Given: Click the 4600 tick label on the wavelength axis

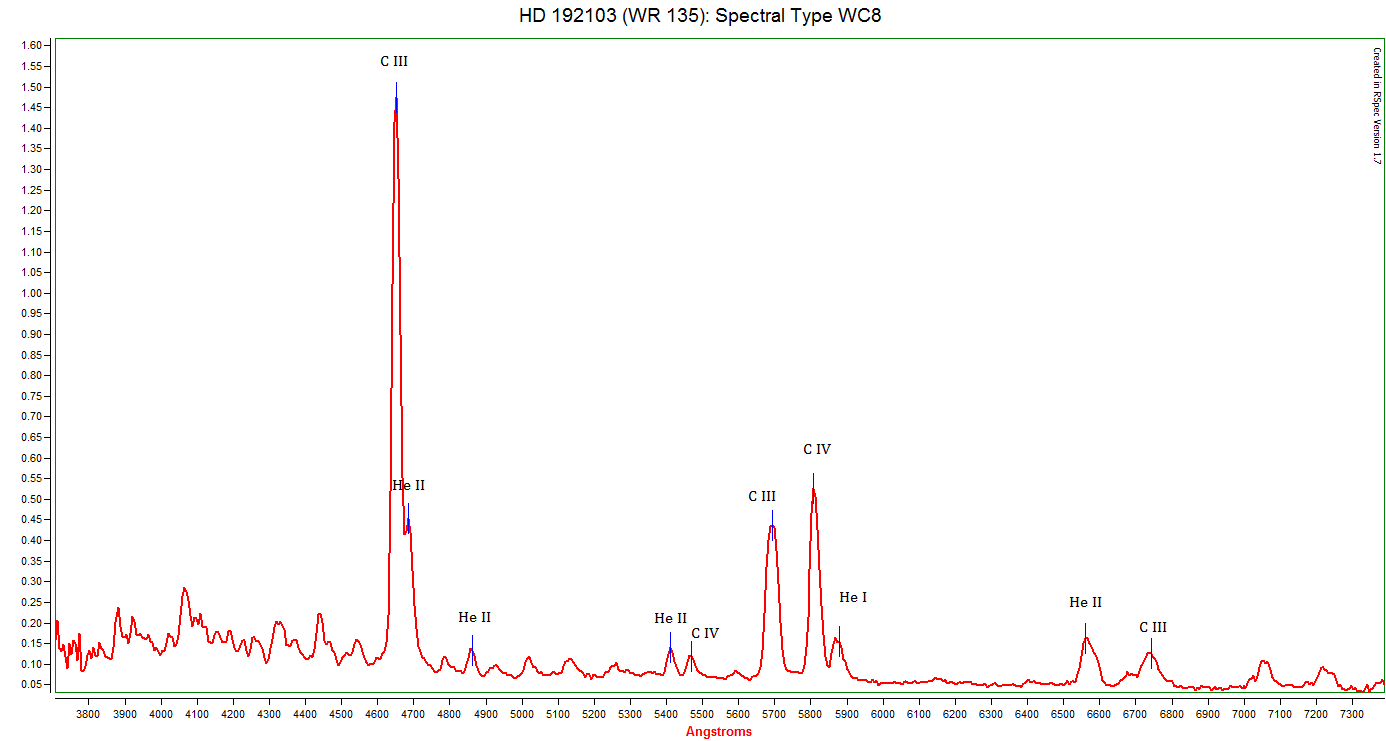Looking at the screenshot, I should pos(377,714).
